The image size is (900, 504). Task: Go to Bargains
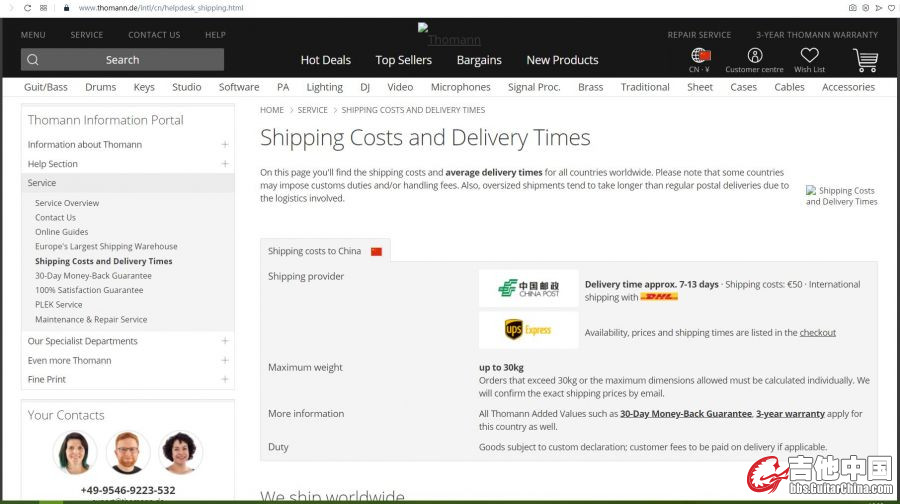click(479, 60)
